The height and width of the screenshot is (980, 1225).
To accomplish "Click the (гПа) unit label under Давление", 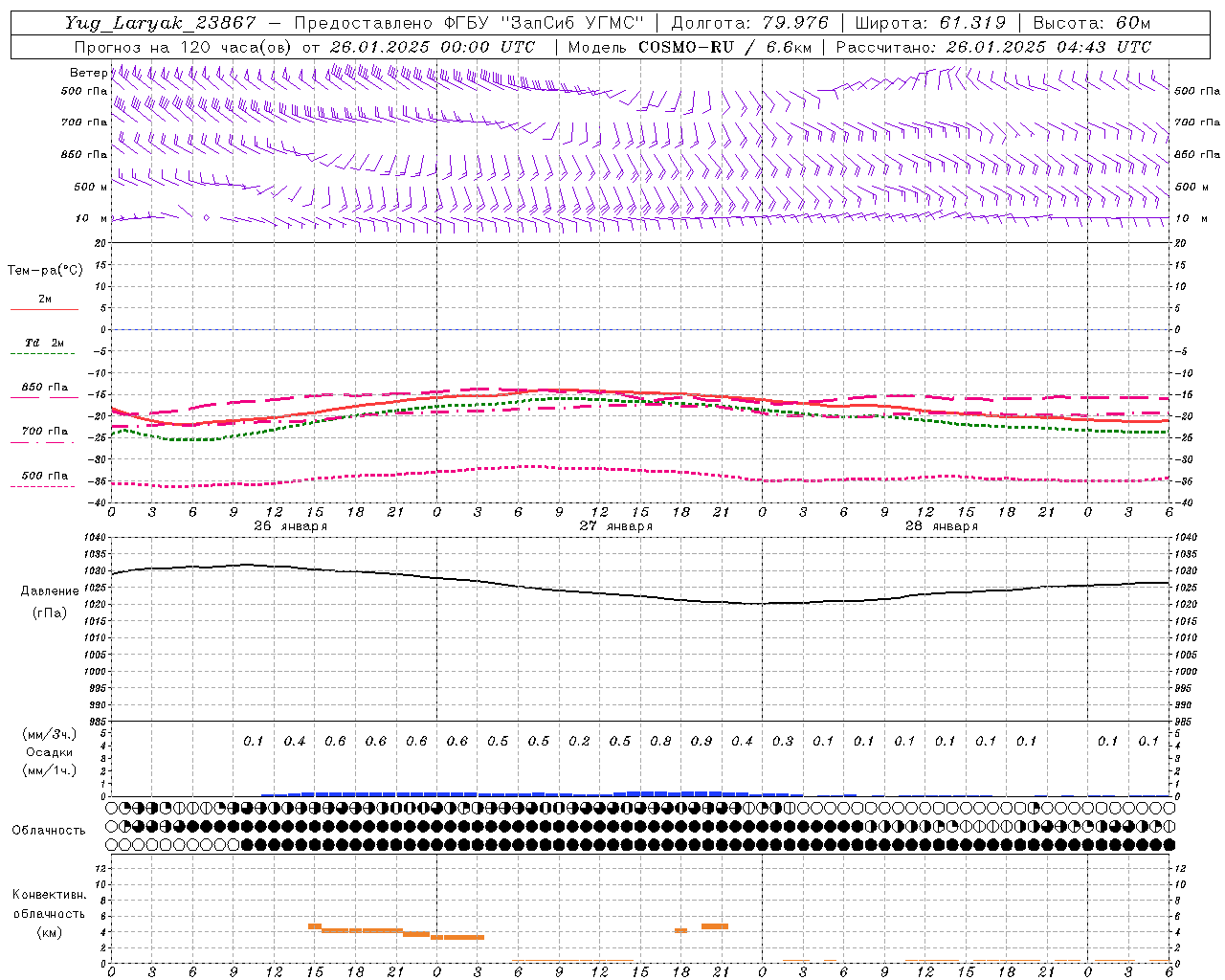I will (x=50, y=612).
